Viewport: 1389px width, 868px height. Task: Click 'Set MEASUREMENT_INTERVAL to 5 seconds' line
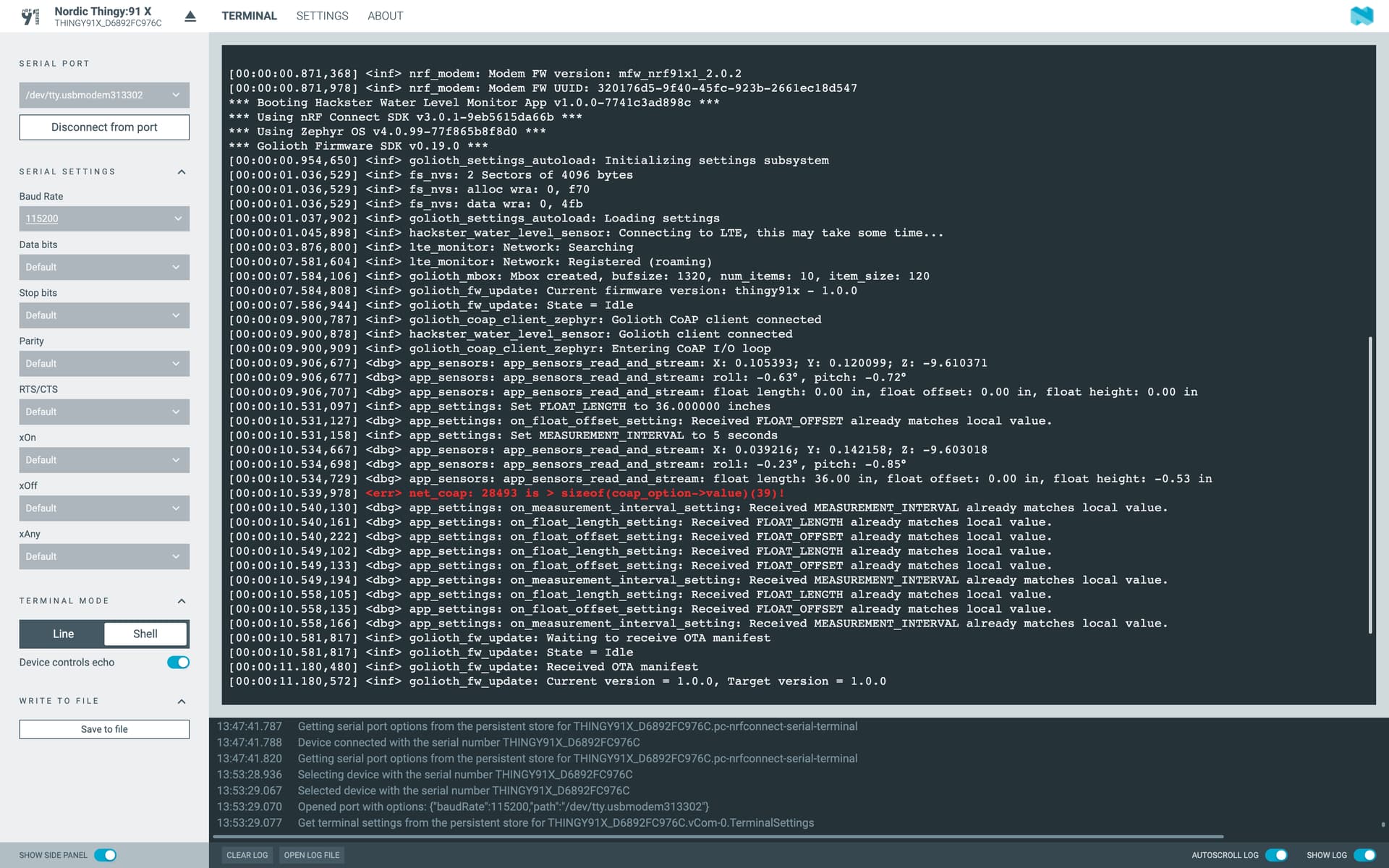point(503,435)
